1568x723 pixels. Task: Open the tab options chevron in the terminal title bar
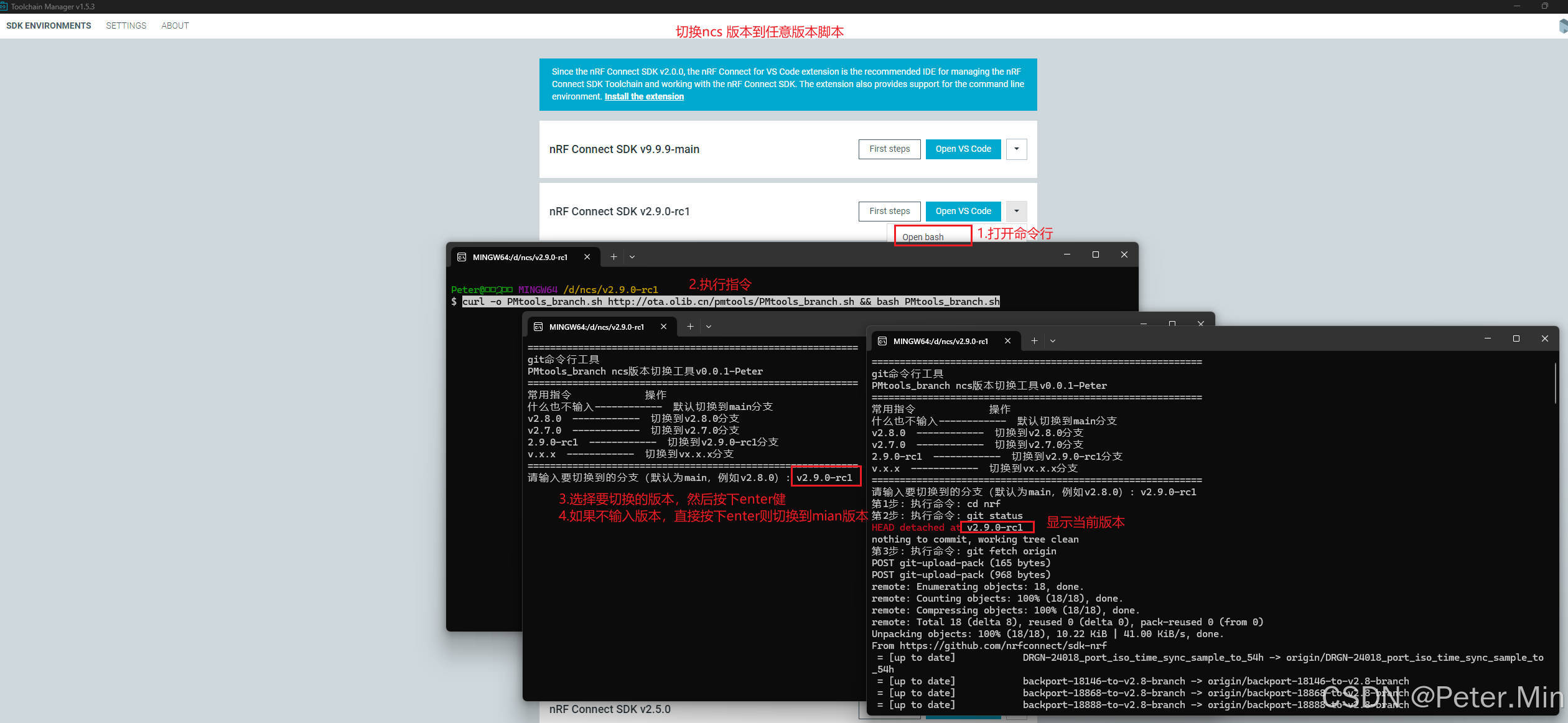632,256
